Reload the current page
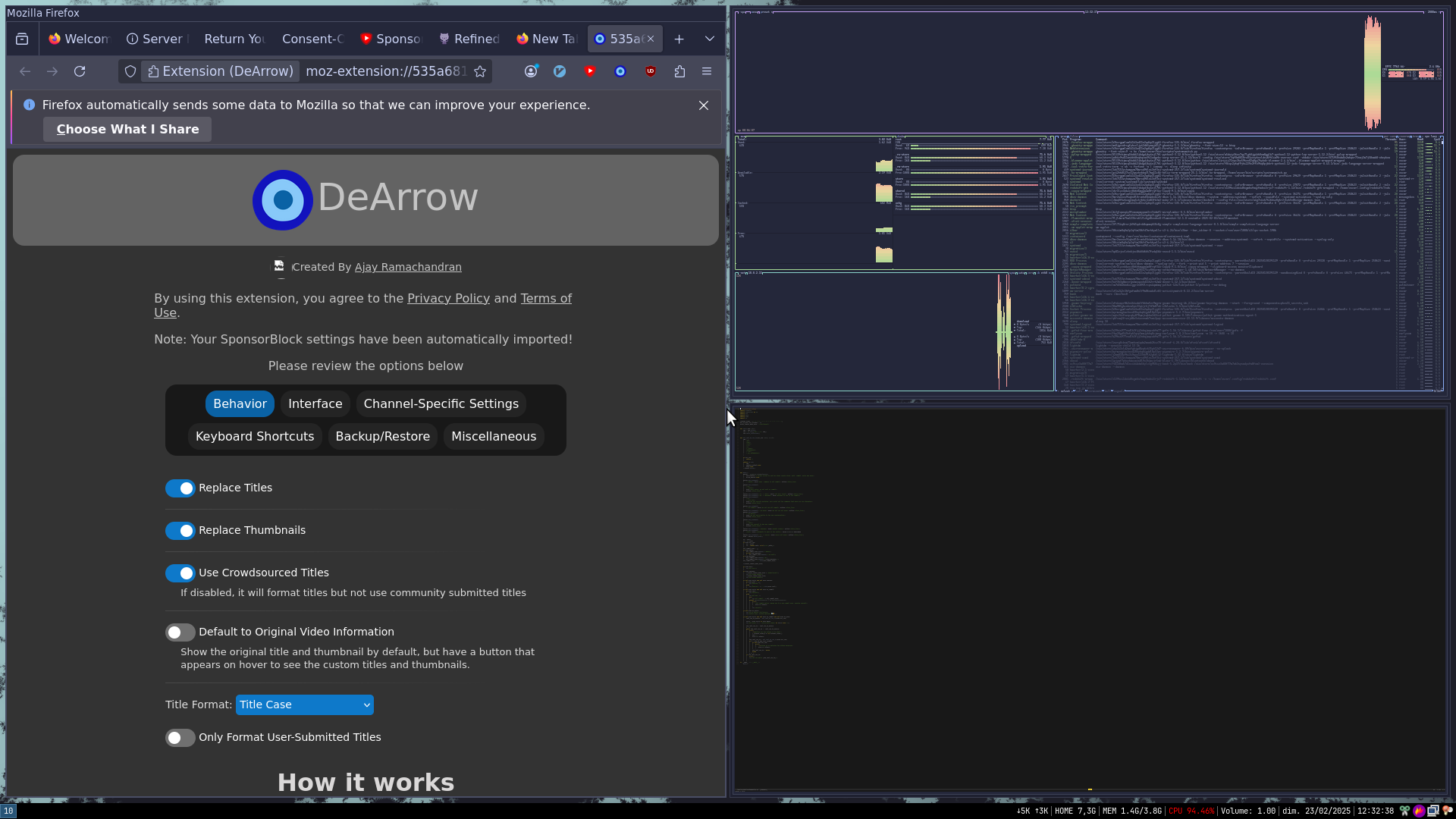 [x=80, y=71]
